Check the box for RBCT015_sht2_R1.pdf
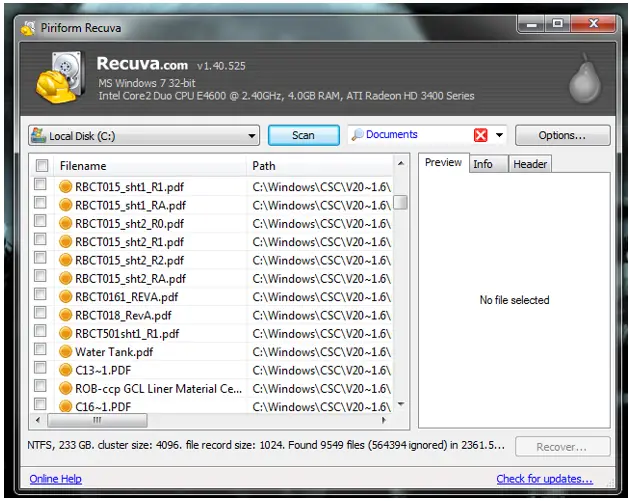 [40, 239]
